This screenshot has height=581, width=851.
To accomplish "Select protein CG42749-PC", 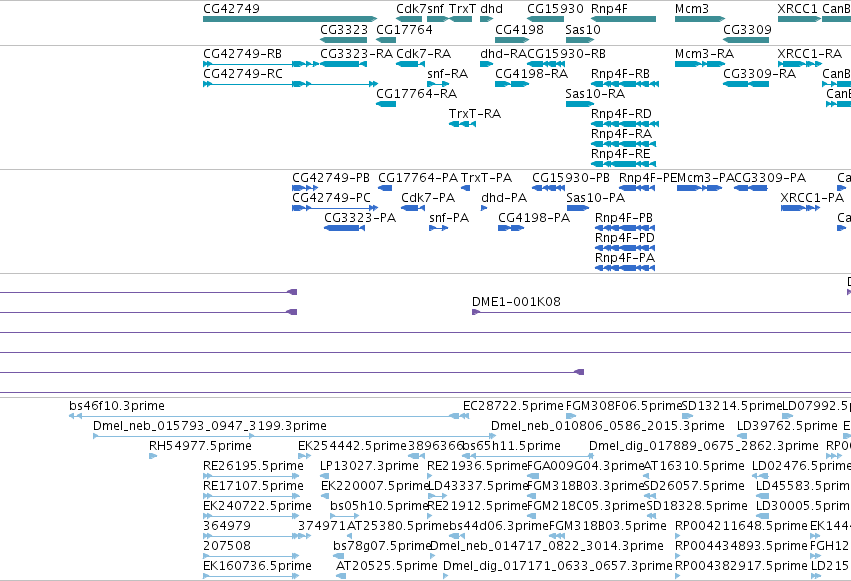I will coord(331,198).
